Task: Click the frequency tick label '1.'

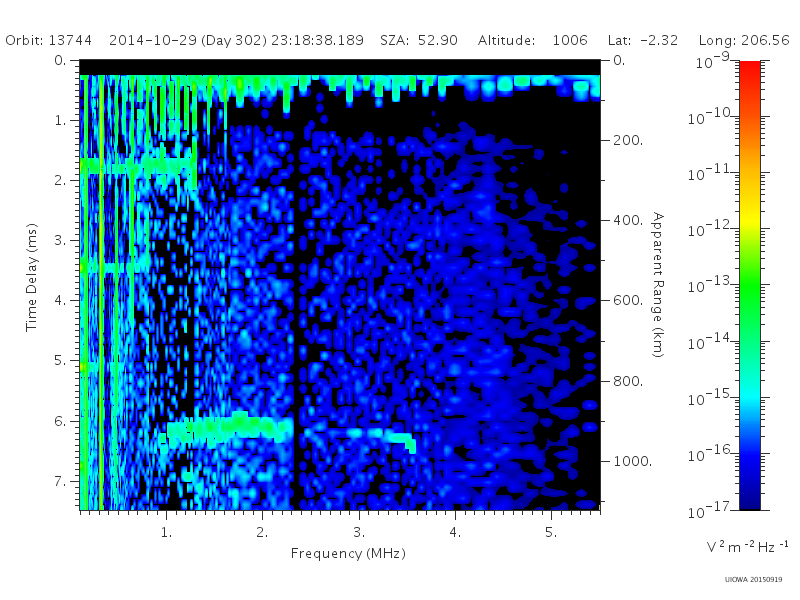Action: [166, 533]
